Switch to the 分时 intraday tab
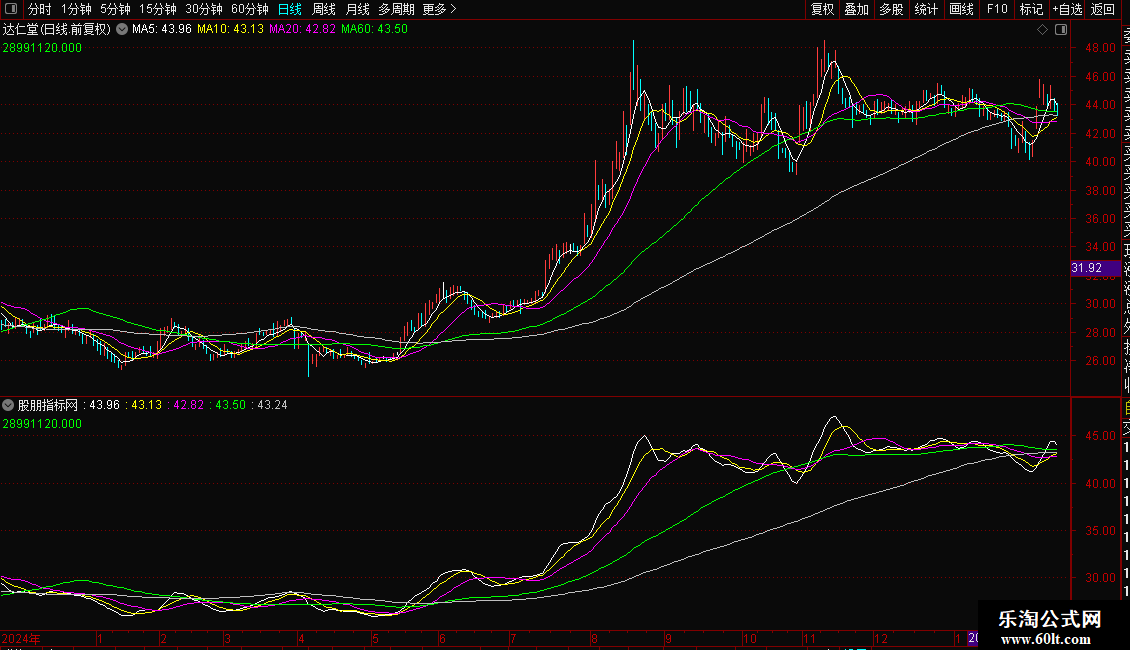This screenshot has height=650, width=1130. (40, 9)
